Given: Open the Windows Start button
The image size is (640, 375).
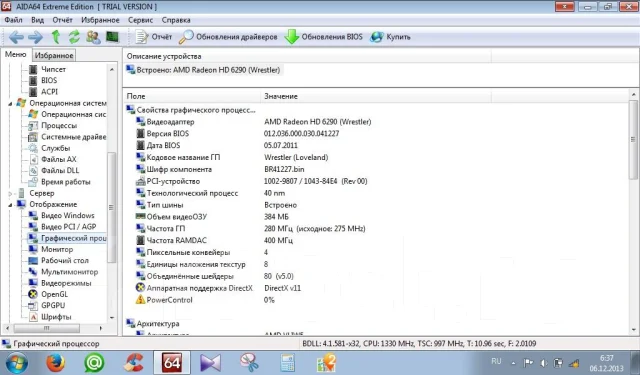Looking at the screenshot, I should tap(16, 363).
